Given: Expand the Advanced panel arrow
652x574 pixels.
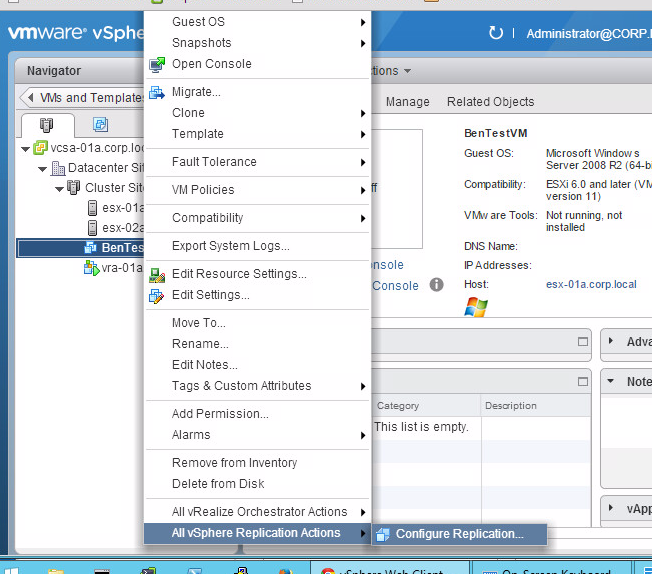Looking at the screenshot, I should [x=610, y=341].
